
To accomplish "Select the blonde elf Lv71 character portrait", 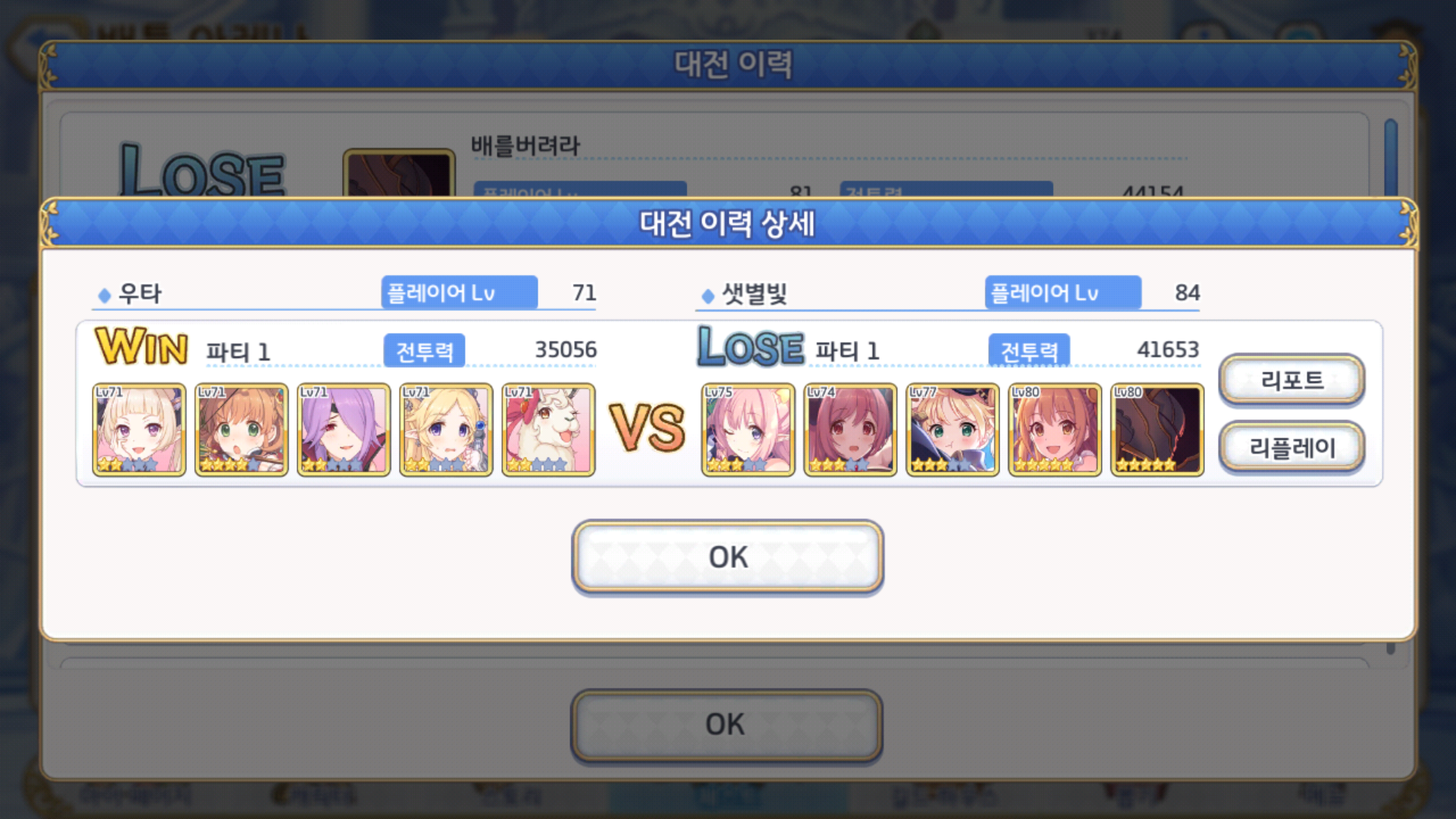I will click(x=446, y=429).
